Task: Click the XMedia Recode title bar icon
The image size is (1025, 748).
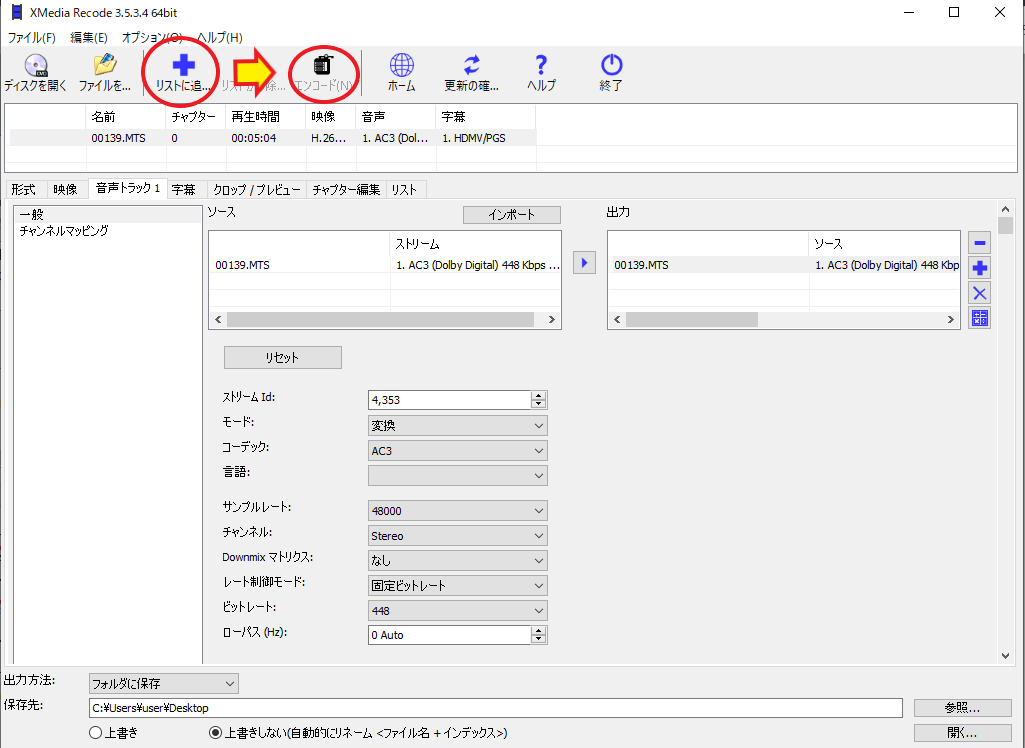Action: point(18,12)
